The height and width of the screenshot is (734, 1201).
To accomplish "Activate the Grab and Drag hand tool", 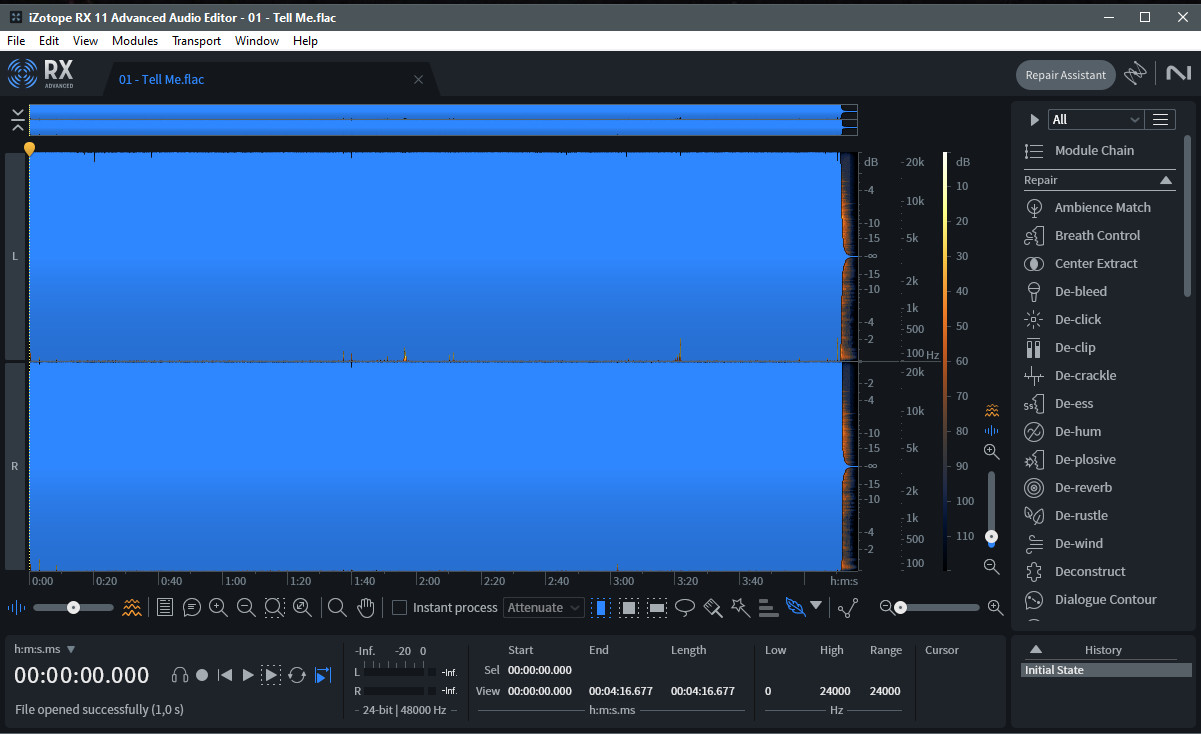I will [x=366, y=607].
